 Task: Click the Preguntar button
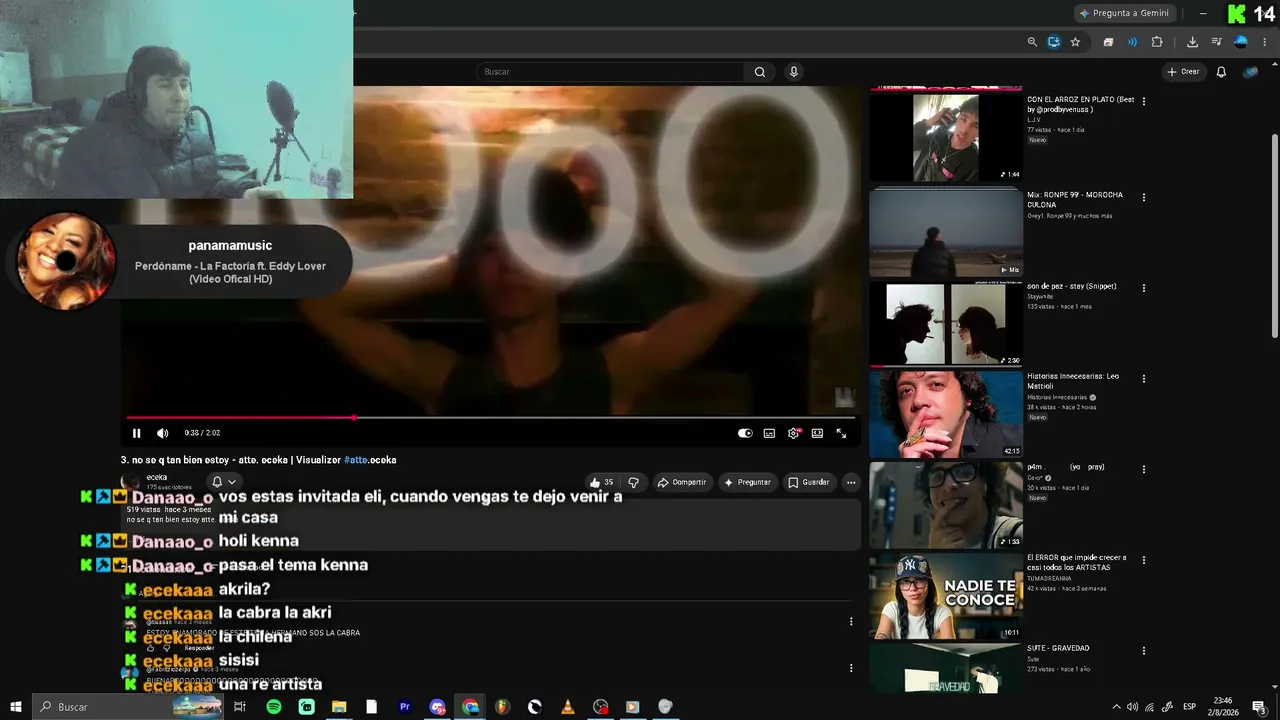tap(748, 482)
